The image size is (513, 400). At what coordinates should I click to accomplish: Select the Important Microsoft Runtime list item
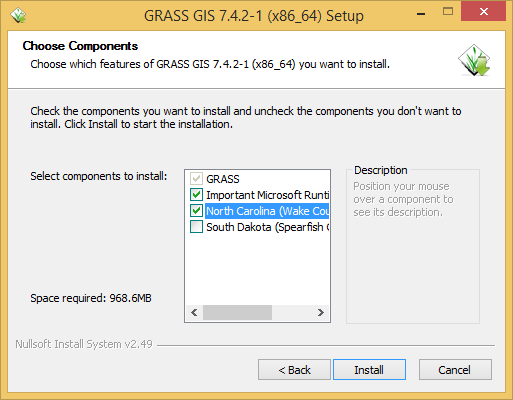267,195
